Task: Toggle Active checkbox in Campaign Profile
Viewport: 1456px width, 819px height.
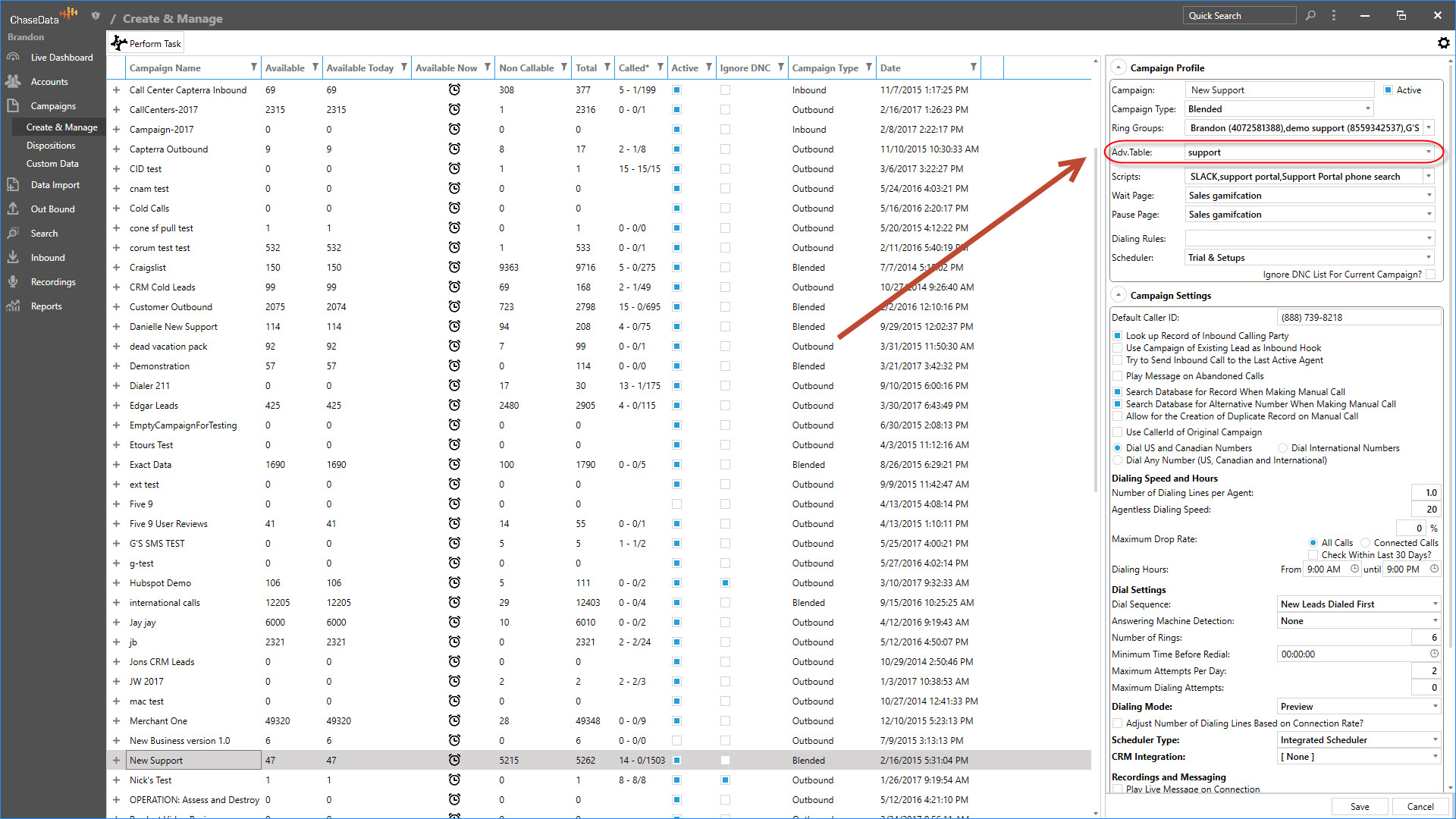Action: pos(1388,90)
